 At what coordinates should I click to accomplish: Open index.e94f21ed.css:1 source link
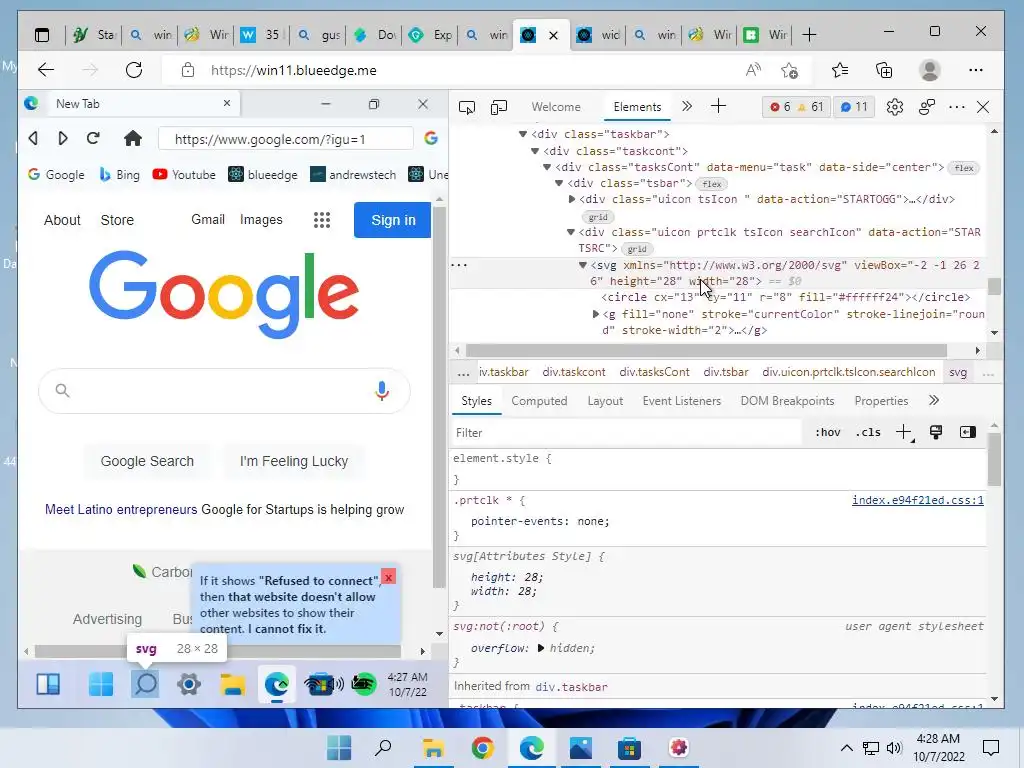(918, 500)
